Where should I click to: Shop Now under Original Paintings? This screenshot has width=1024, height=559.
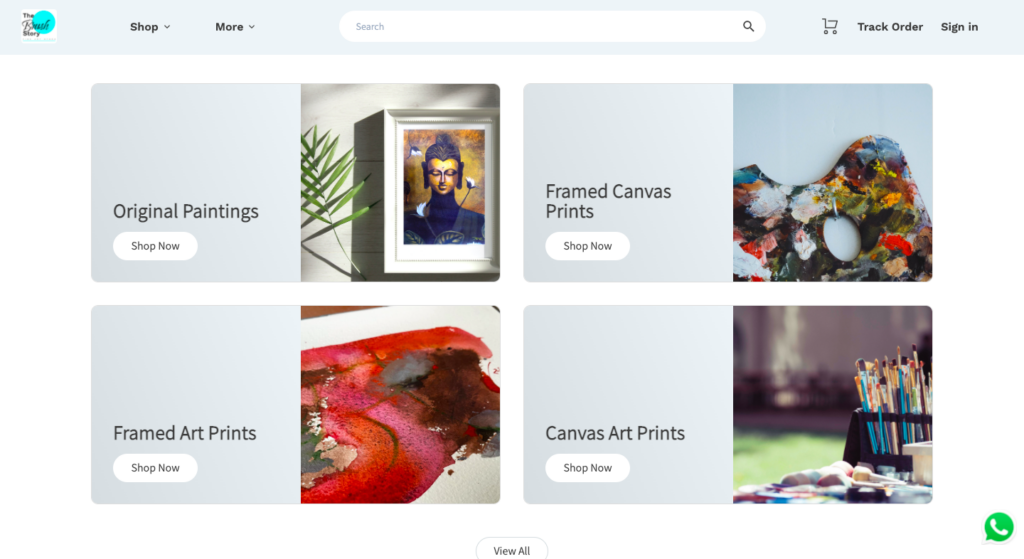click(x=155, y=246)
